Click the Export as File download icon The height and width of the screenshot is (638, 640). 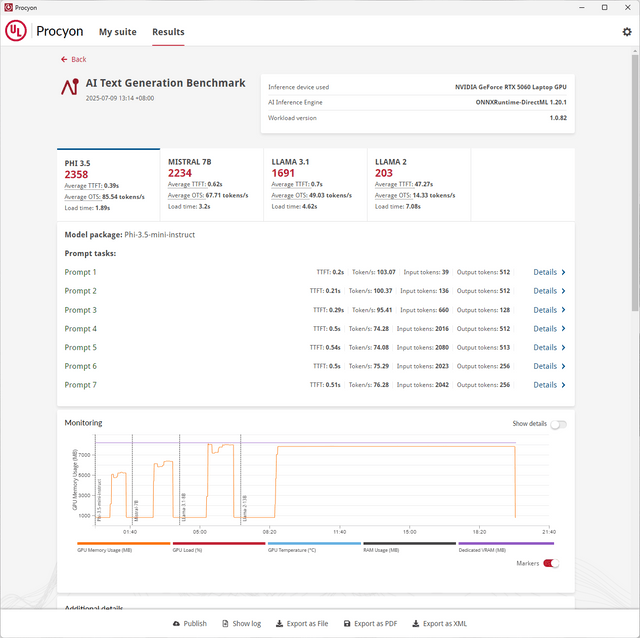279,623
